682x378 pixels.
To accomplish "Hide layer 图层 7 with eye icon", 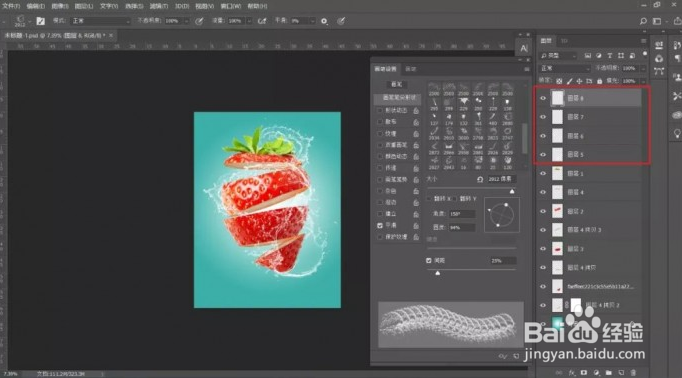I will 543,117.
